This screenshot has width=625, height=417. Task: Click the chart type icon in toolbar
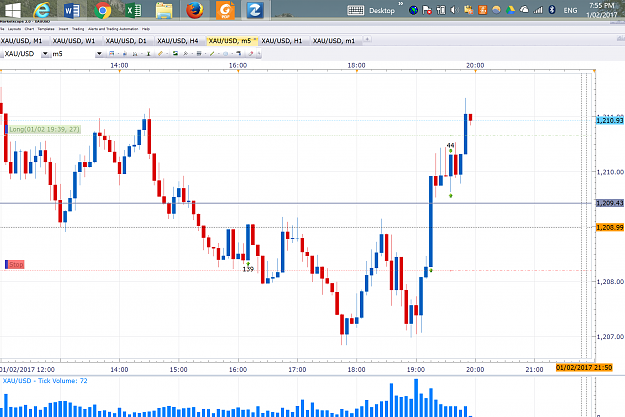[135, 54]
